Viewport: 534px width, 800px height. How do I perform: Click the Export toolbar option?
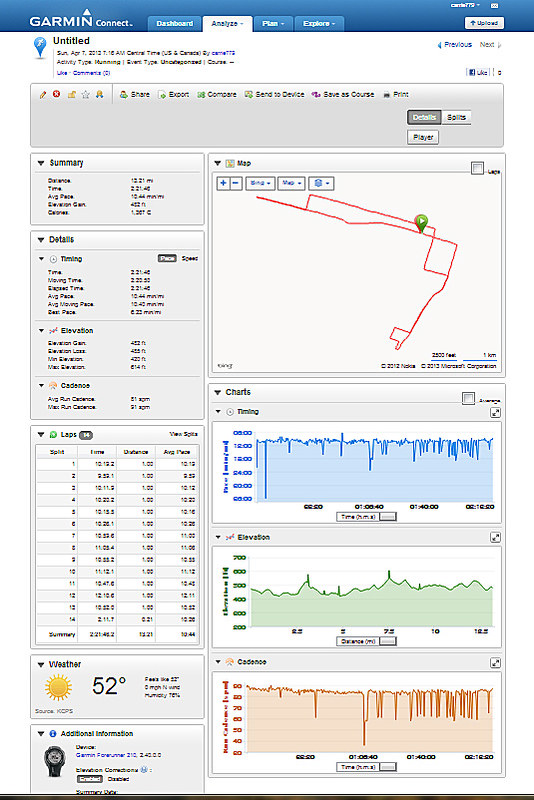pyautogui.click(x=173, y=94)
